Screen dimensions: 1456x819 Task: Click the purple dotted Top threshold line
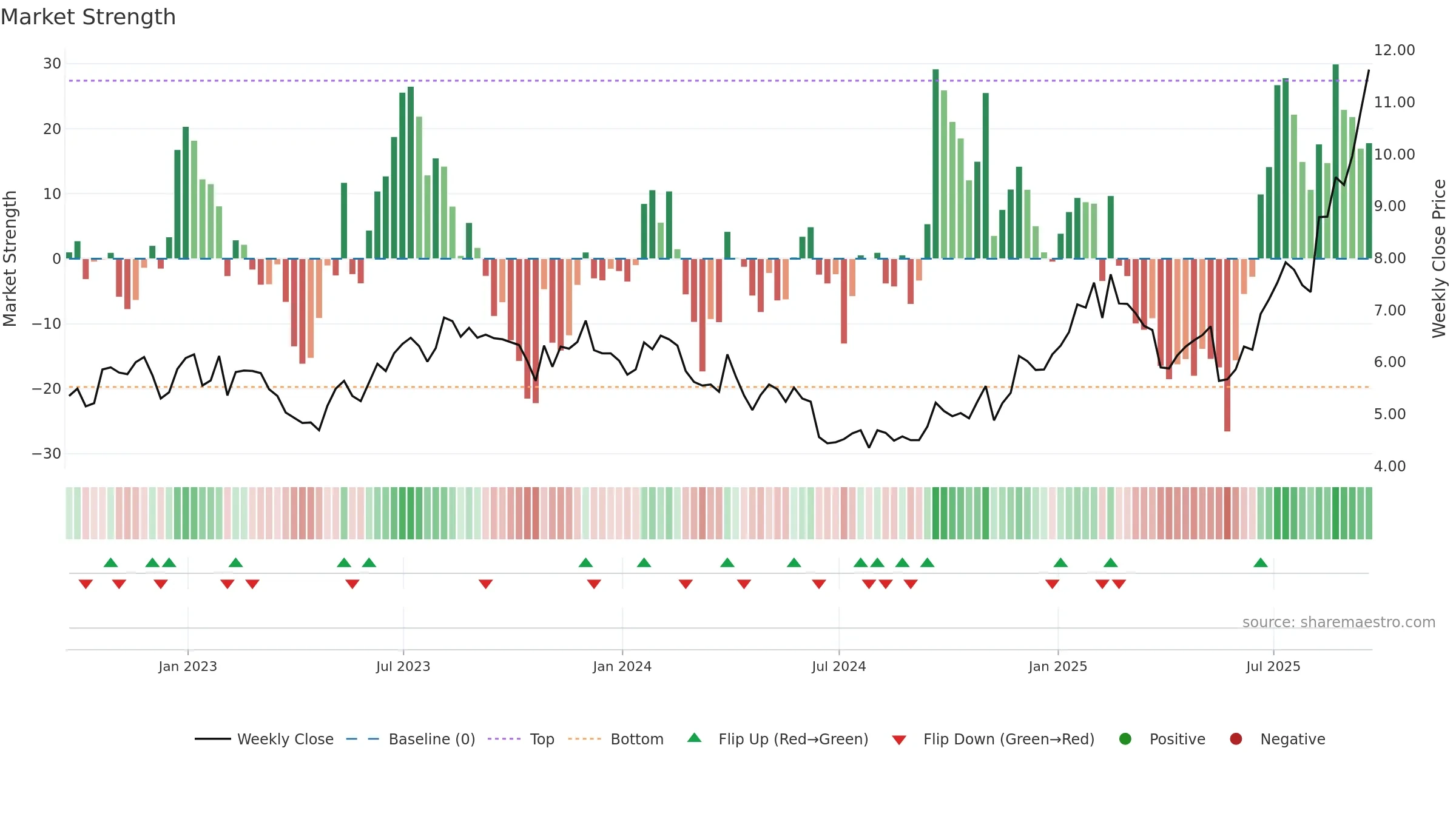pos(719,81)
